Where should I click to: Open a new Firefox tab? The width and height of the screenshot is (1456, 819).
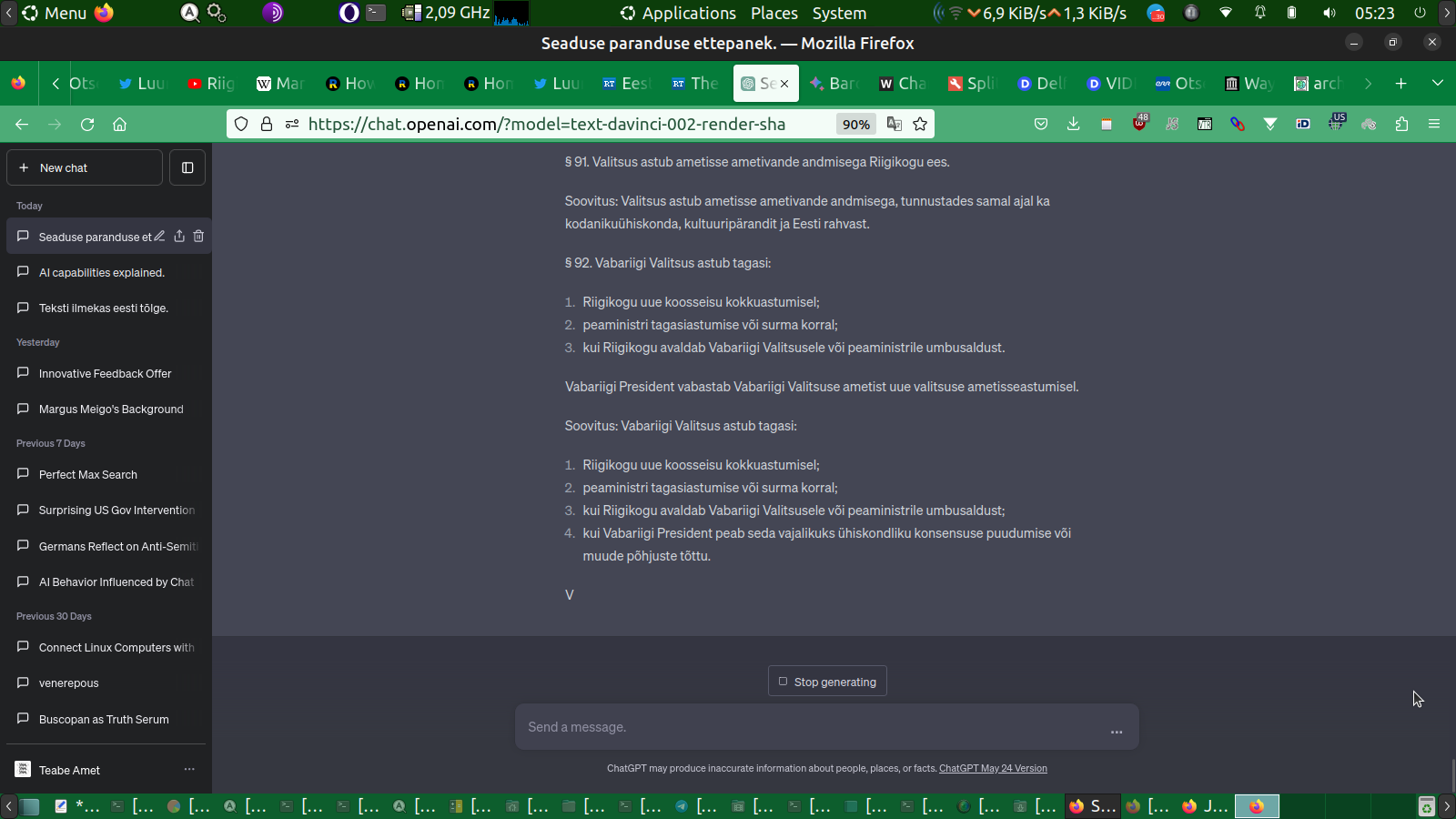[1401, 84]
